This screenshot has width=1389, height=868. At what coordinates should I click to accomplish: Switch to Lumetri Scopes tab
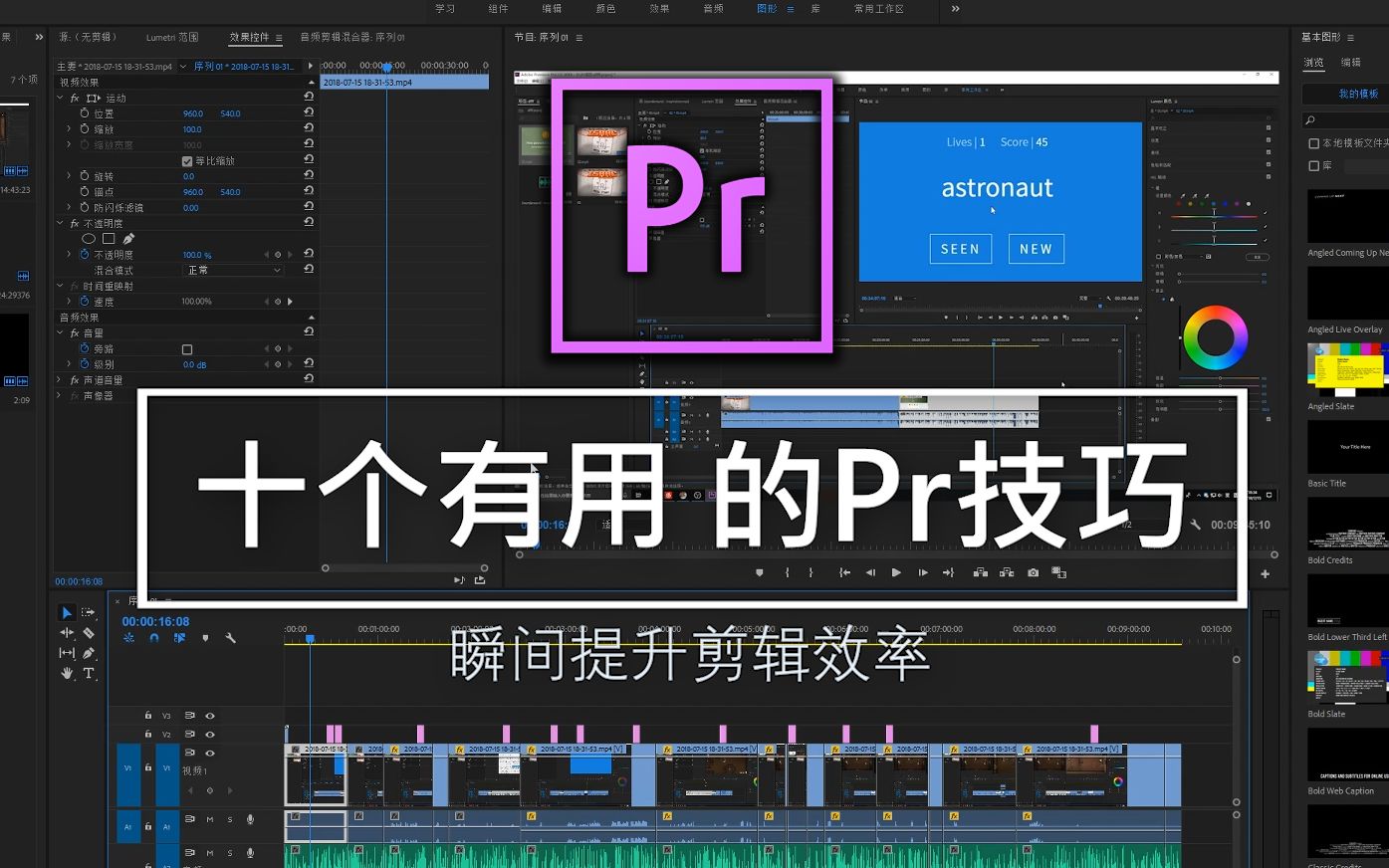[x=172, y=37]
